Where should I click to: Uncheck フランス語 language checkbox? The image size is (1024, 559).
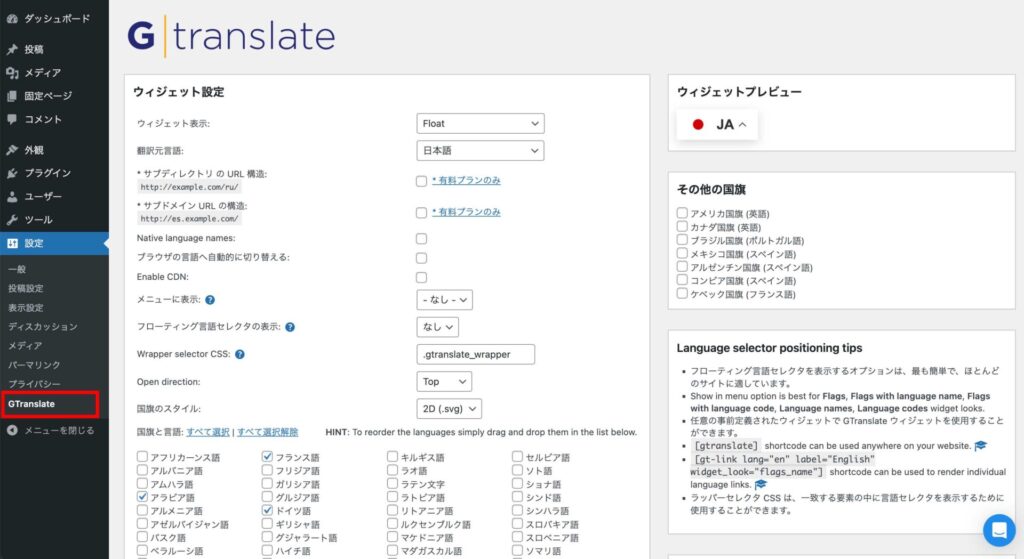(267, 456)
